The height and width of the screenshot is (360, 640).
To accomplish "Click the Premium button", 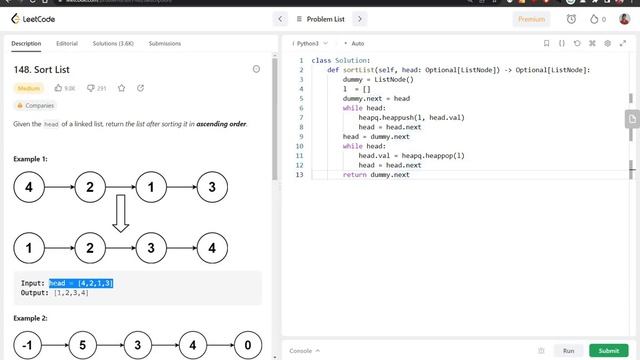I will click(531, 19).
